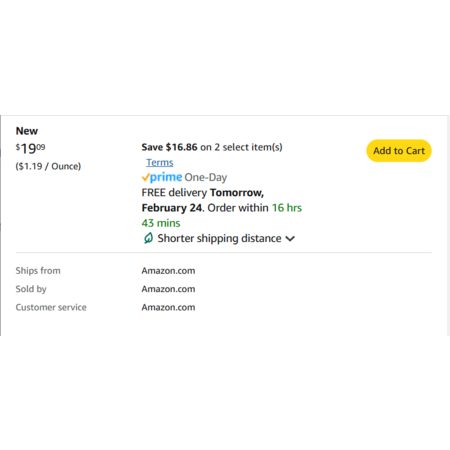Screen dimensions: 450x450
Task: Click the Add to Cart button
Action: point(399,151)
